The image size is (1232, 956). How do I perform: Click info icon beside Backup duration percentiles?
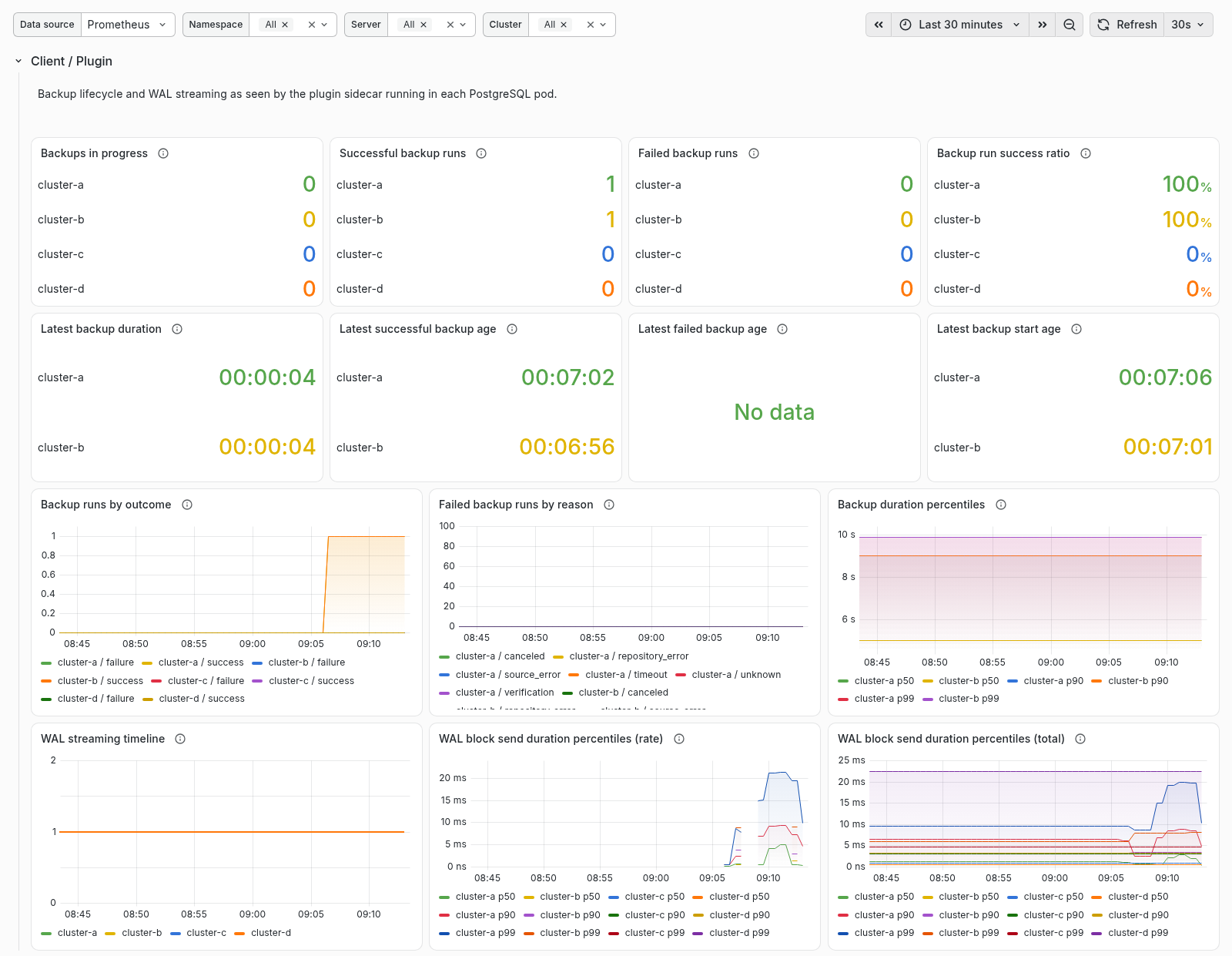click(1001, 505)
